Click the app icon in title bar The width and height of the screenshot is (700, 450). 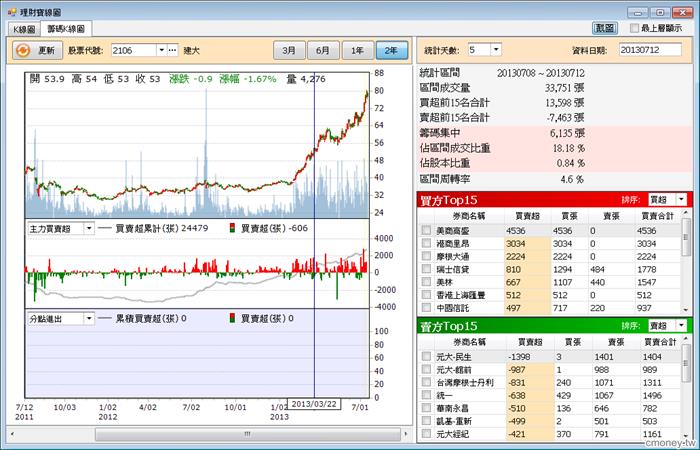(x=12, y=12)
